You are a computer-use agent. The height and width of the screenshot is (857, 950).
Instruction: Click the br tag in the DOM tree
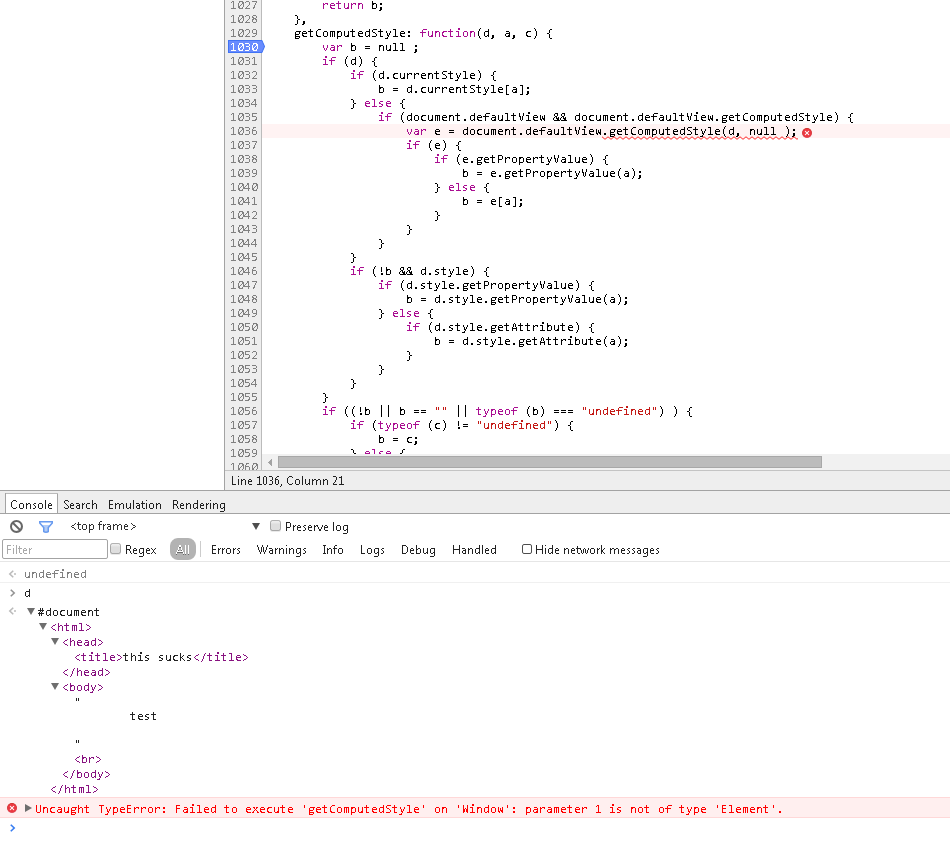tap(88, 759)
